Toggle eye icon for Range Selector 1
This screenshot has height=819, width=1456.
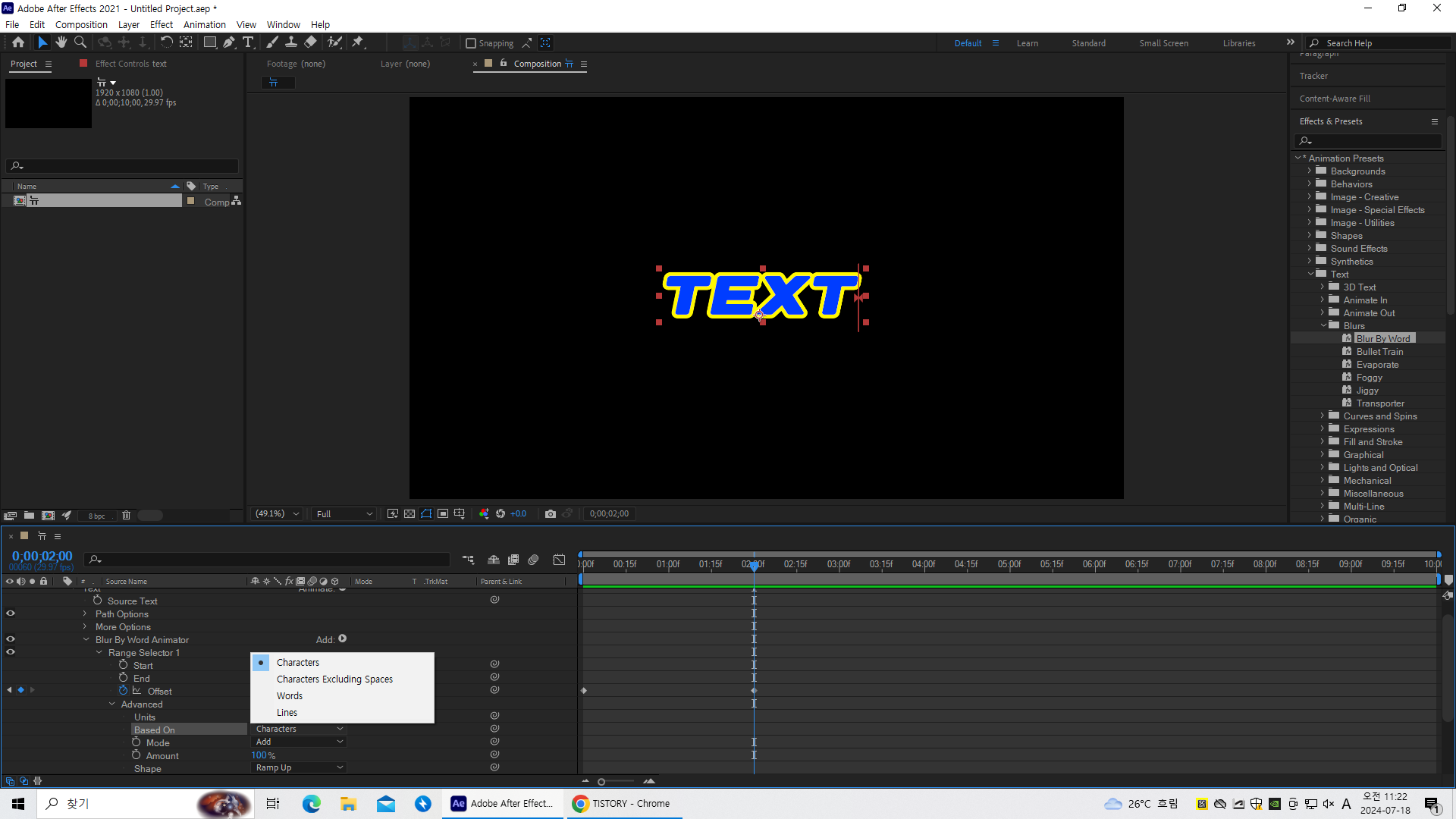(x=11, y=652)
